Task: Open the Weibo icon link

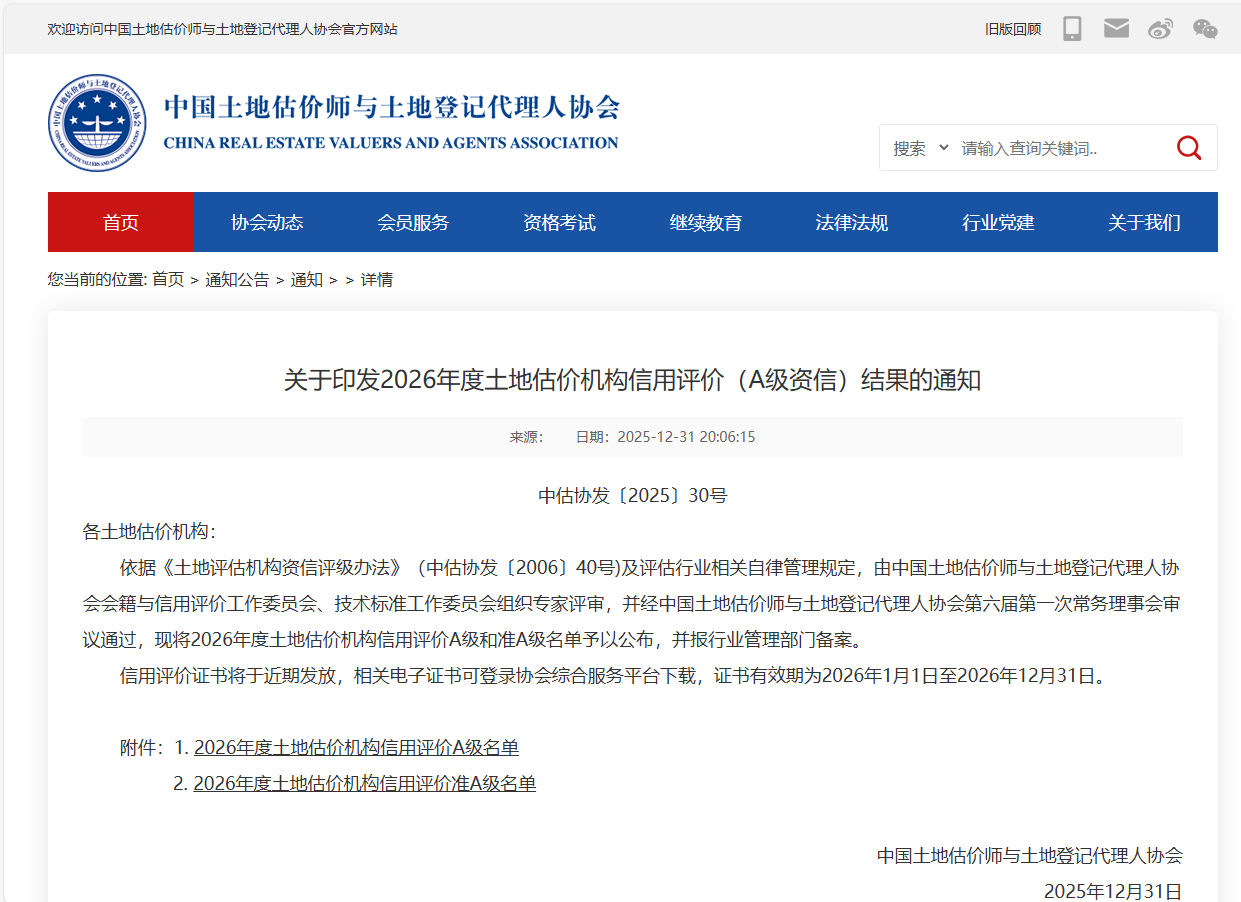Action: coord(1160,28)
